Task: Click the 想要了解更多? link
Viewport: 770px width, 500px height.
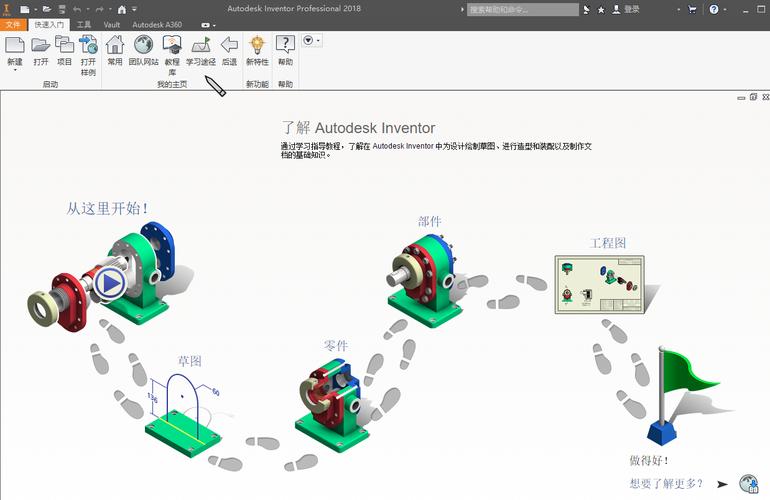Action: (x=666, y=484)
